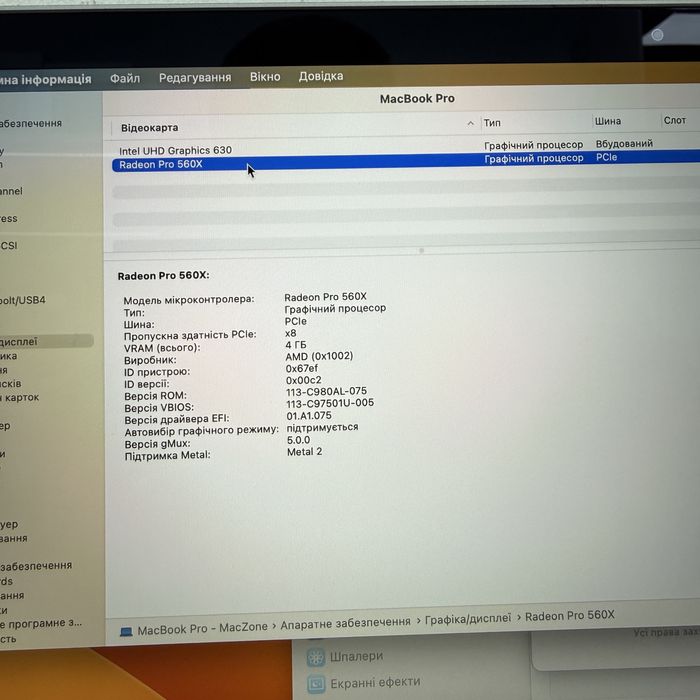This screenshot has height=700, width=700.
Task: Click MacBook Pro - MacZone in path bar
Action: (x=202, y=629)
